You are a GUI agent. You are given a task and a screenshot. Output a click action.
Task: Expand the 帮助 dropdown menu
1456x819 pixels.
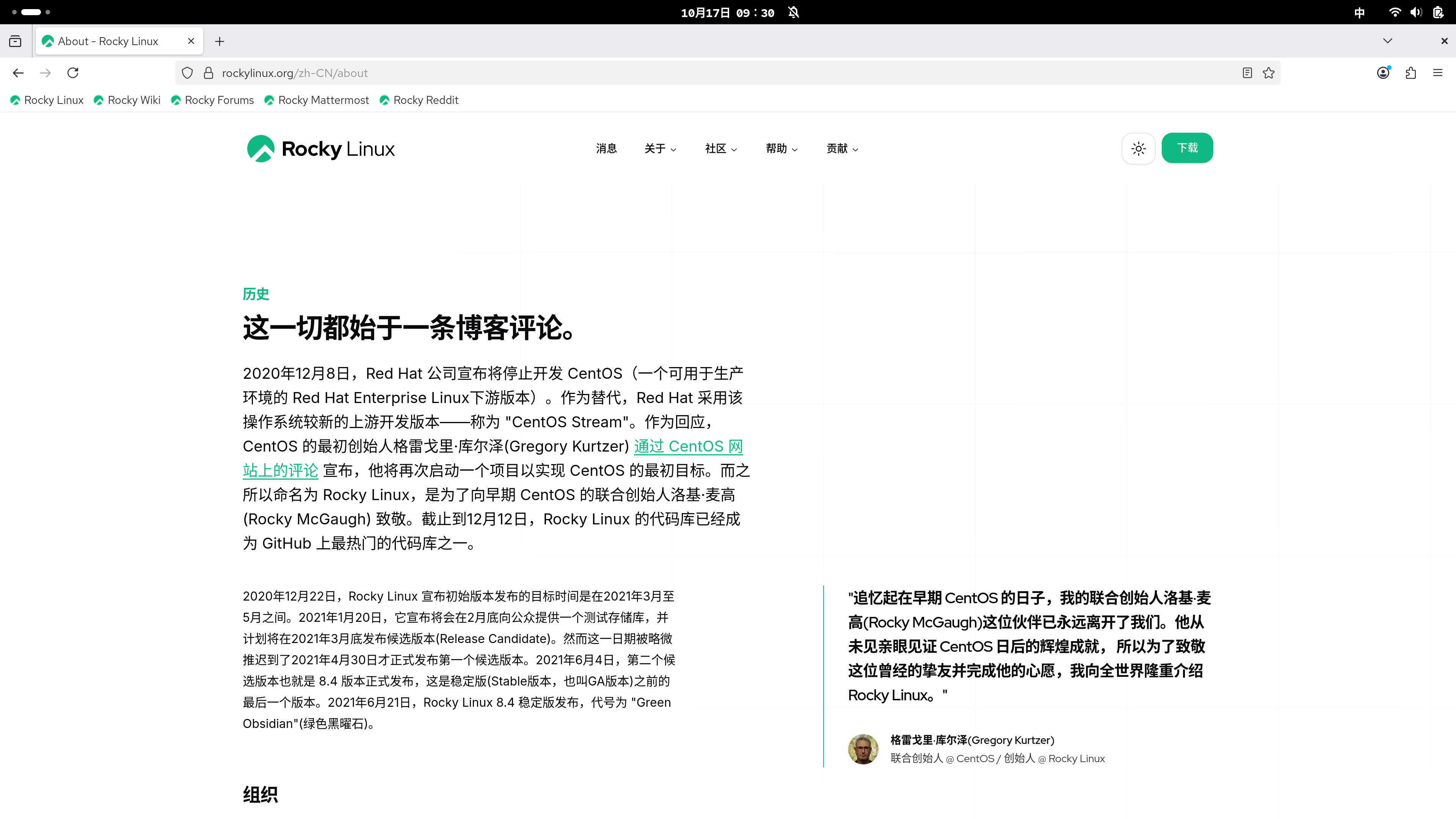tap(782, 149)
